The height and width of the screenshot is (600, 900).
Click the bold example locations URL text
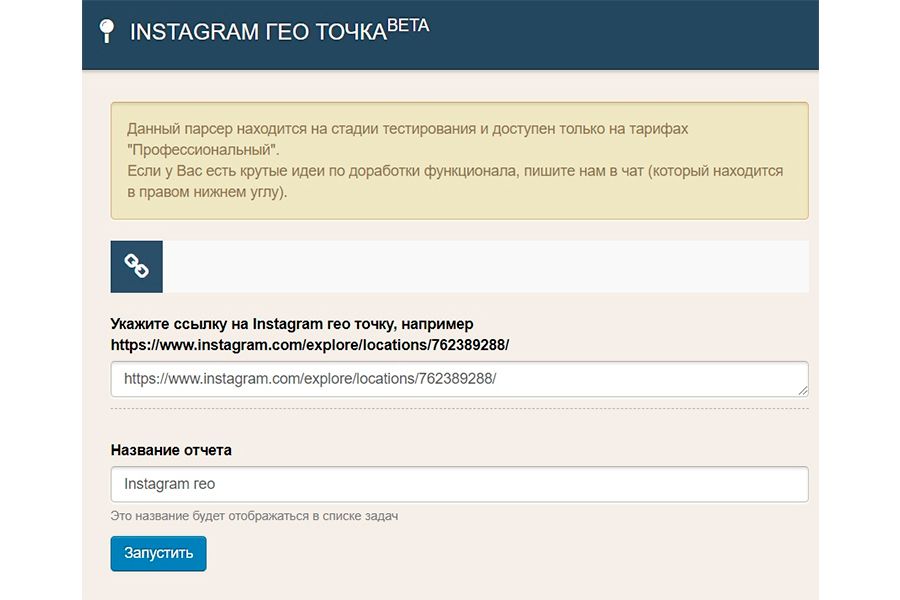tap(310, 344)
